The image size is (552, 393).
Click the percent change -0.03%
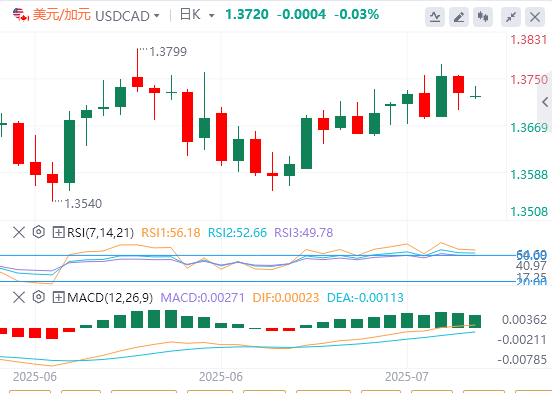(356, 14)
